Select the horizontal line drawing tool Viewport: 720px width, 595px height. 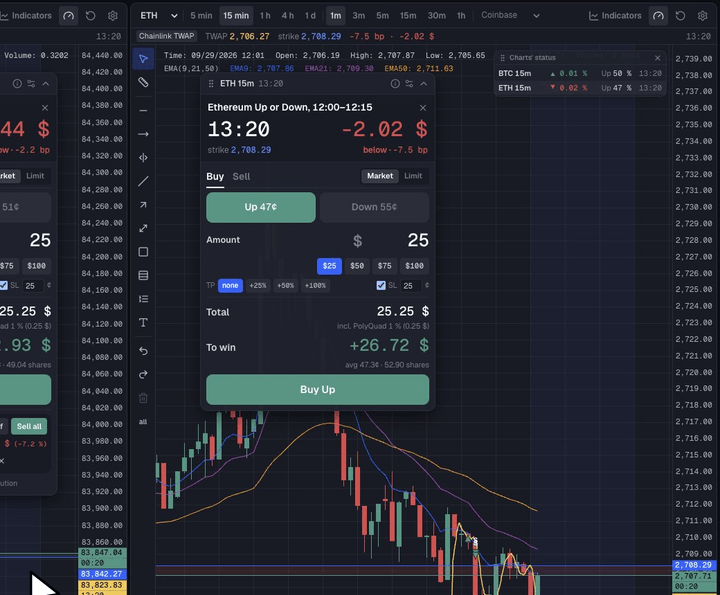click(143, 111)
